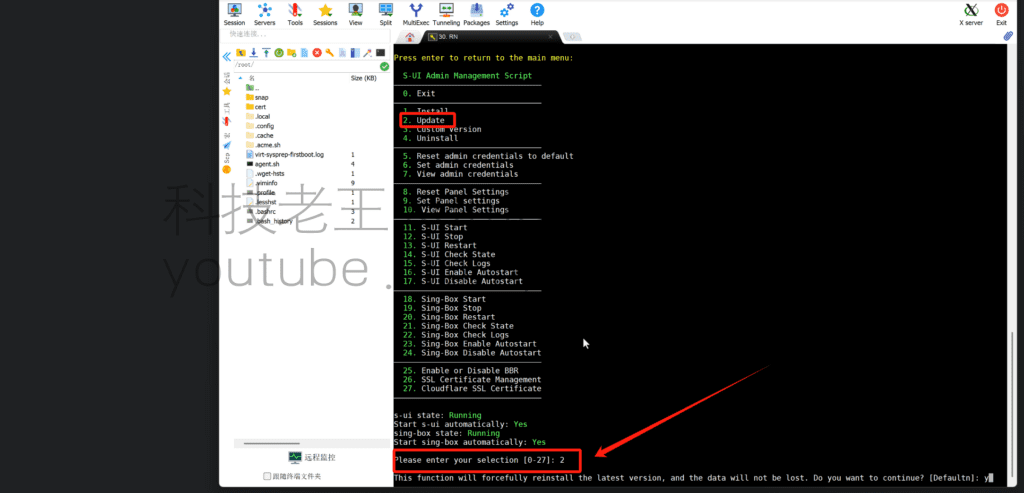
Task: Open the Session toolbar icon
Action: pos(234,13)
